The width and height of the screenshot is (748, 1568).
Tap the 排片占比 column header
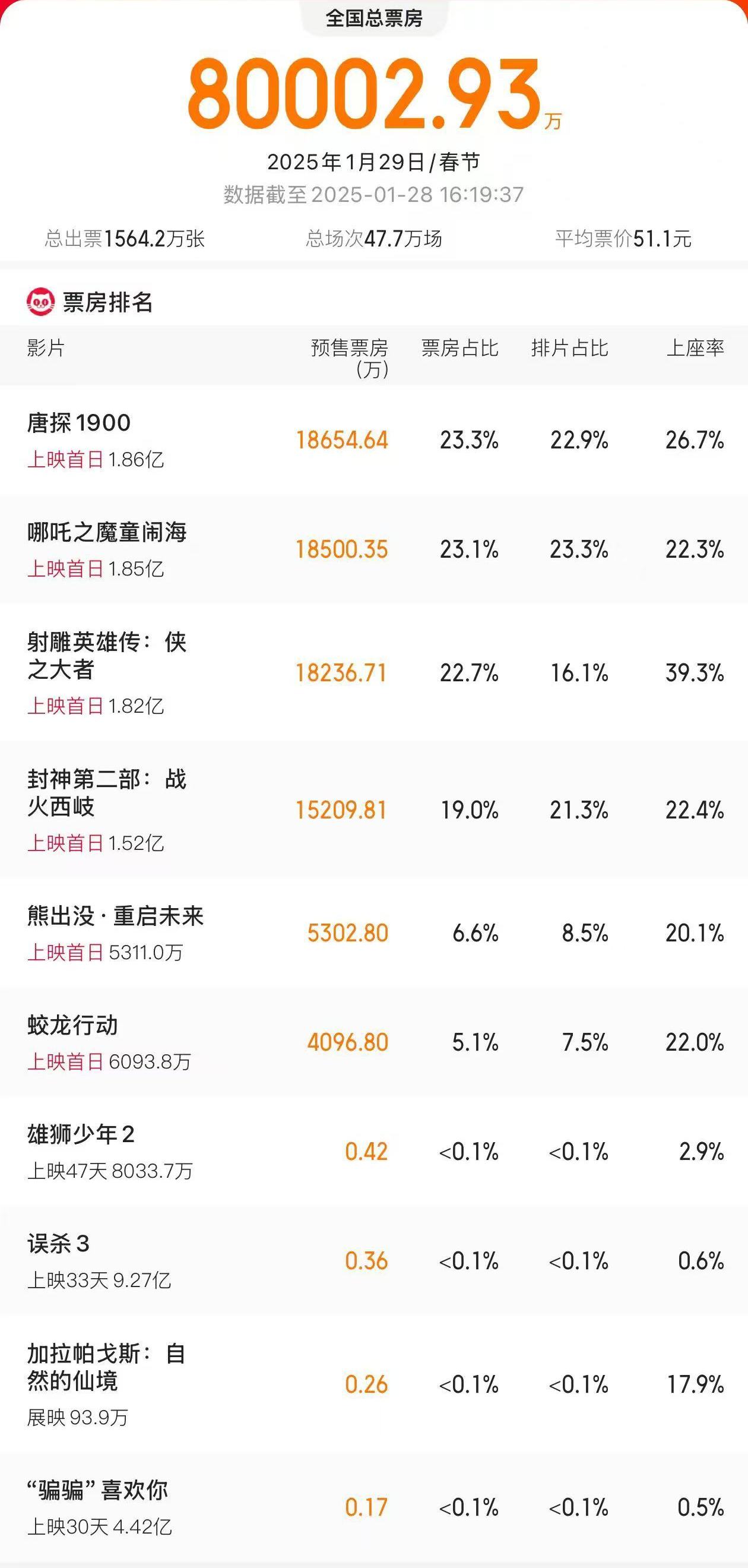[569, 348]
